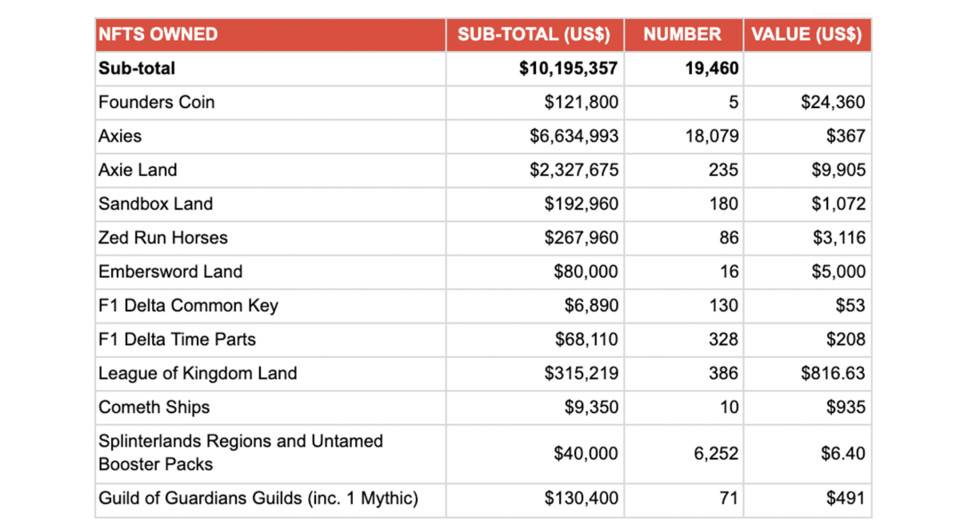Click the NUMBER column header
This screenshot has width=960, height=530.
tap(682, 34)
